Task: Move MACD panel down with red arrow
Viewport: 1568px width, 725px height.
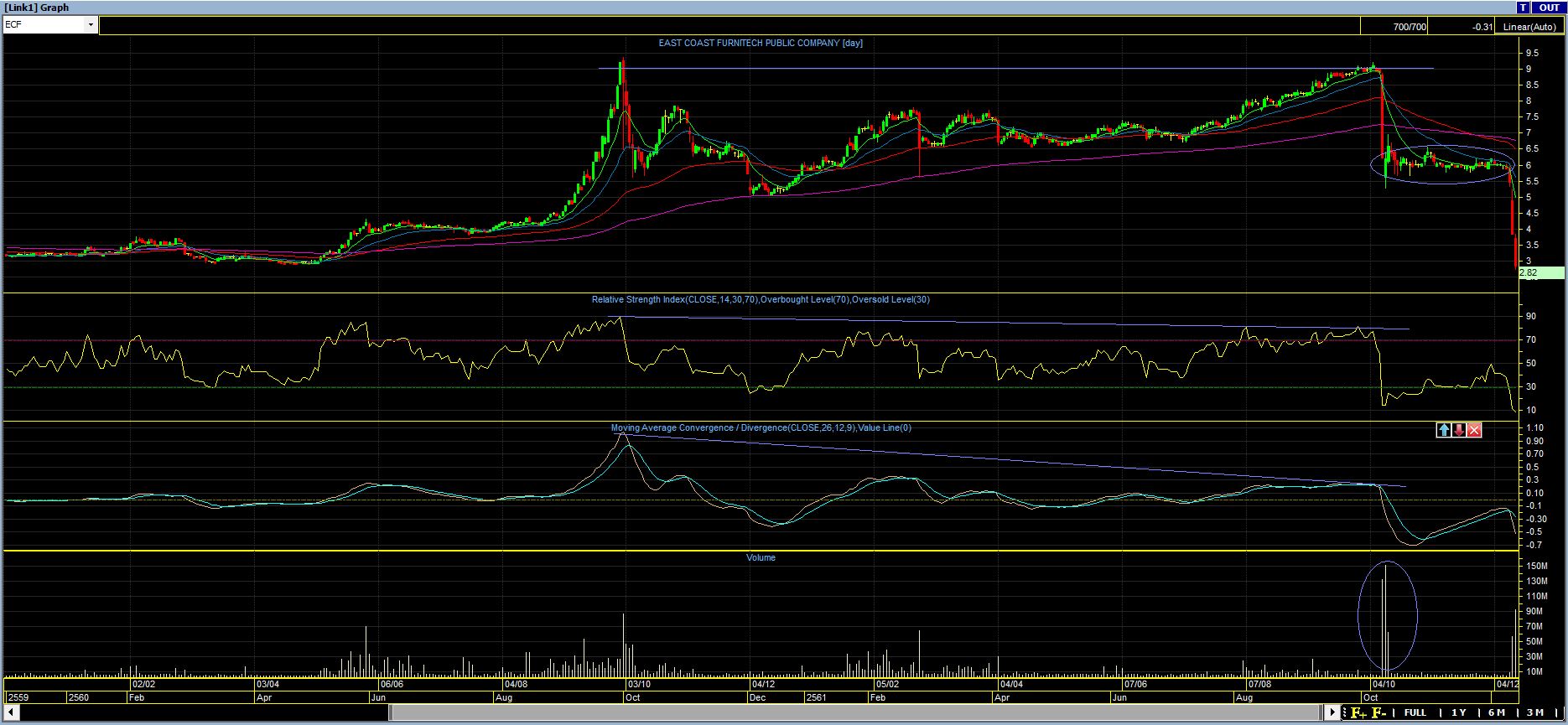Action: [1459, 430]
